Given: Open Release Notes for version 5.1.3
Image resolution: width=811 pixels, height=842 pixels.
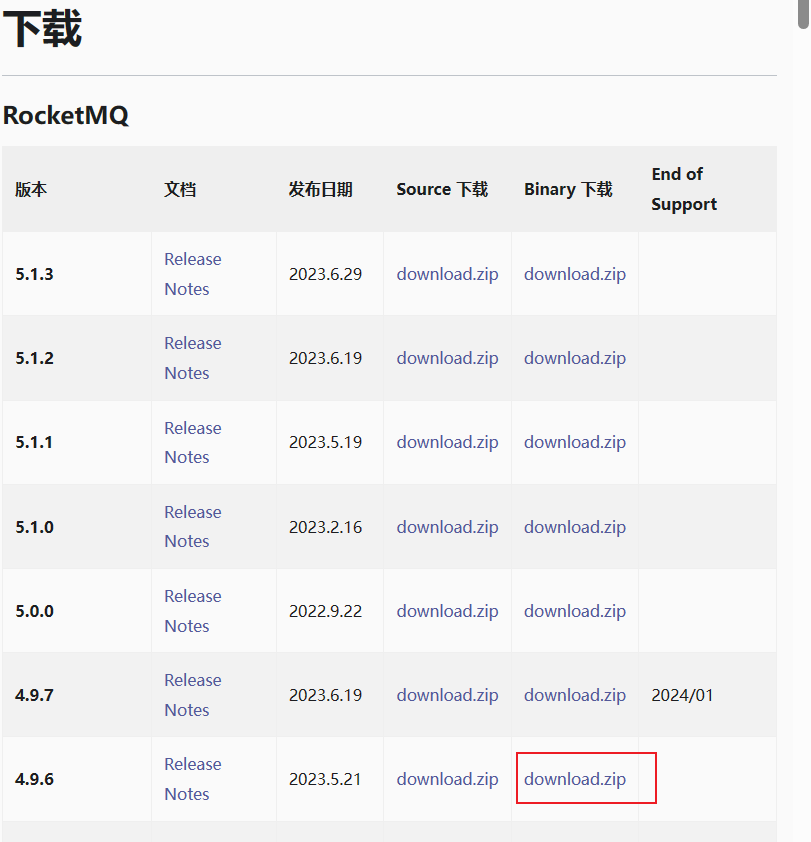Looking at the screenshot, I should [x=192, y=274].
